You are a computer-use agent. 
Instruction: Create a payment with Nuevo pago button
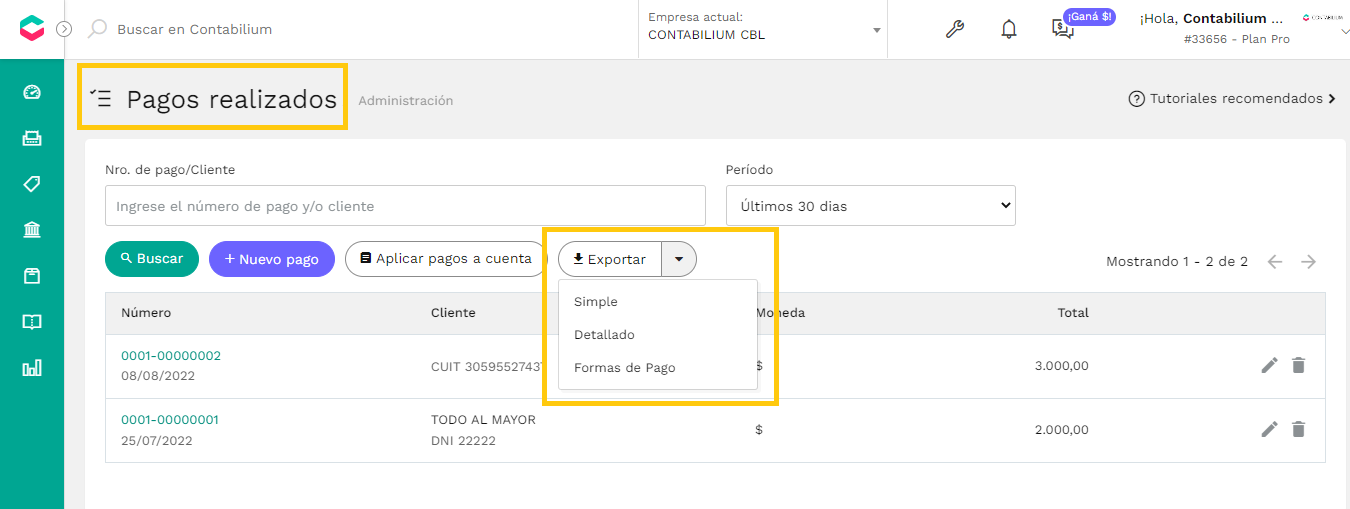(x=272, y=259)
